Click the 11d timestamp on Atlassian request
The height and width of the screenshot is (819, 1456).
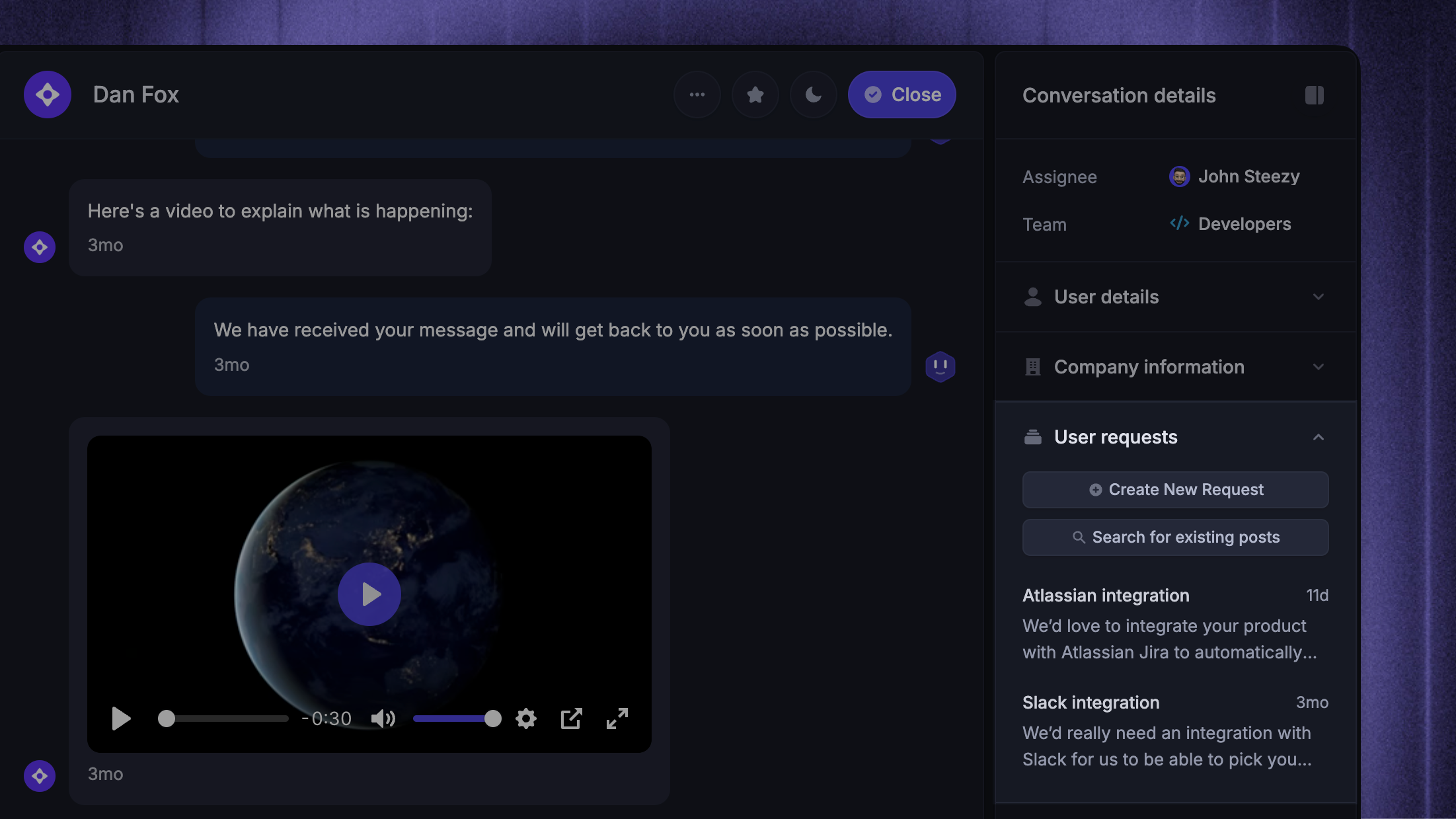[x=1317, y=596]
